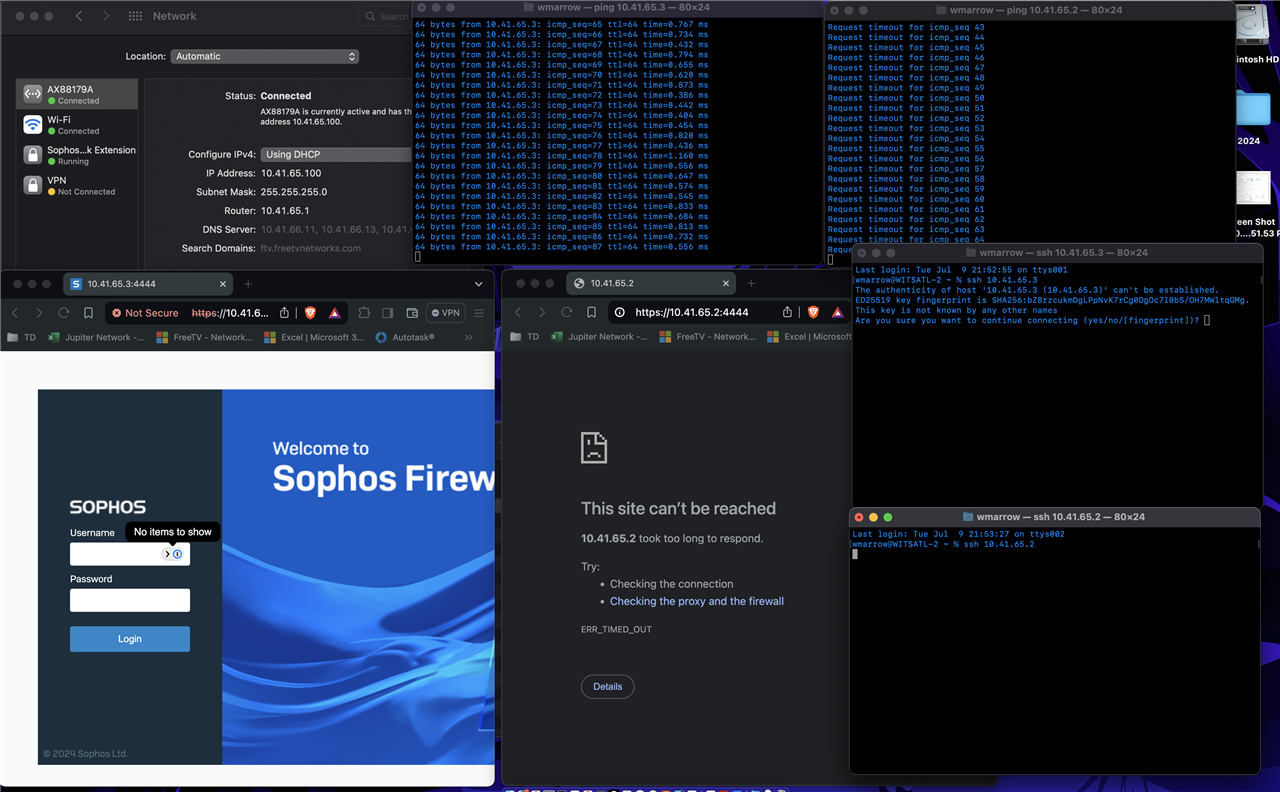This screenshot has width=1280, height=792.
Task: Select the Wi-Fi network service
Action: 77,124
